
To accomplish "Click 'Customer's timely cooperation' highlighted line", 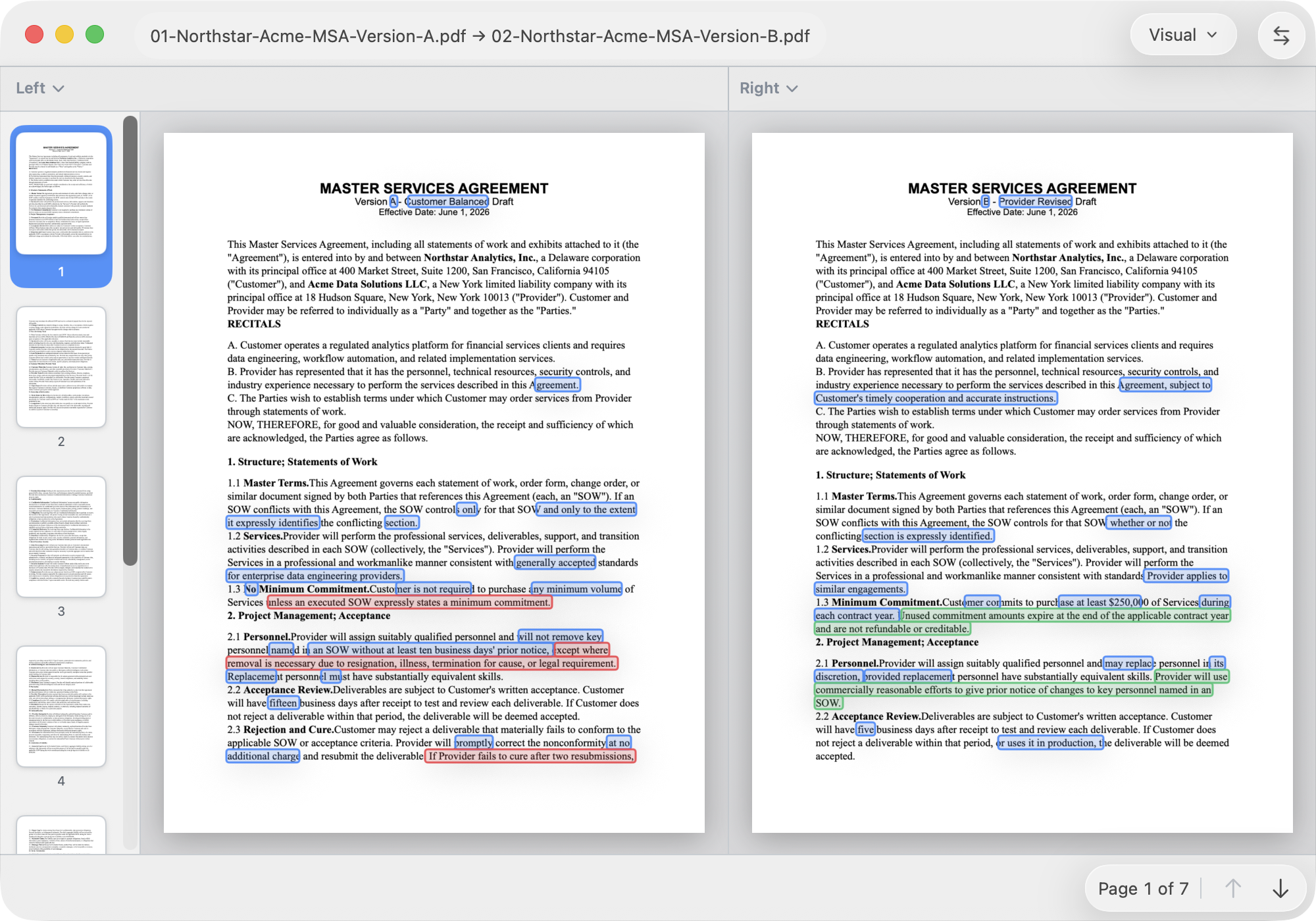I will 936,398.
